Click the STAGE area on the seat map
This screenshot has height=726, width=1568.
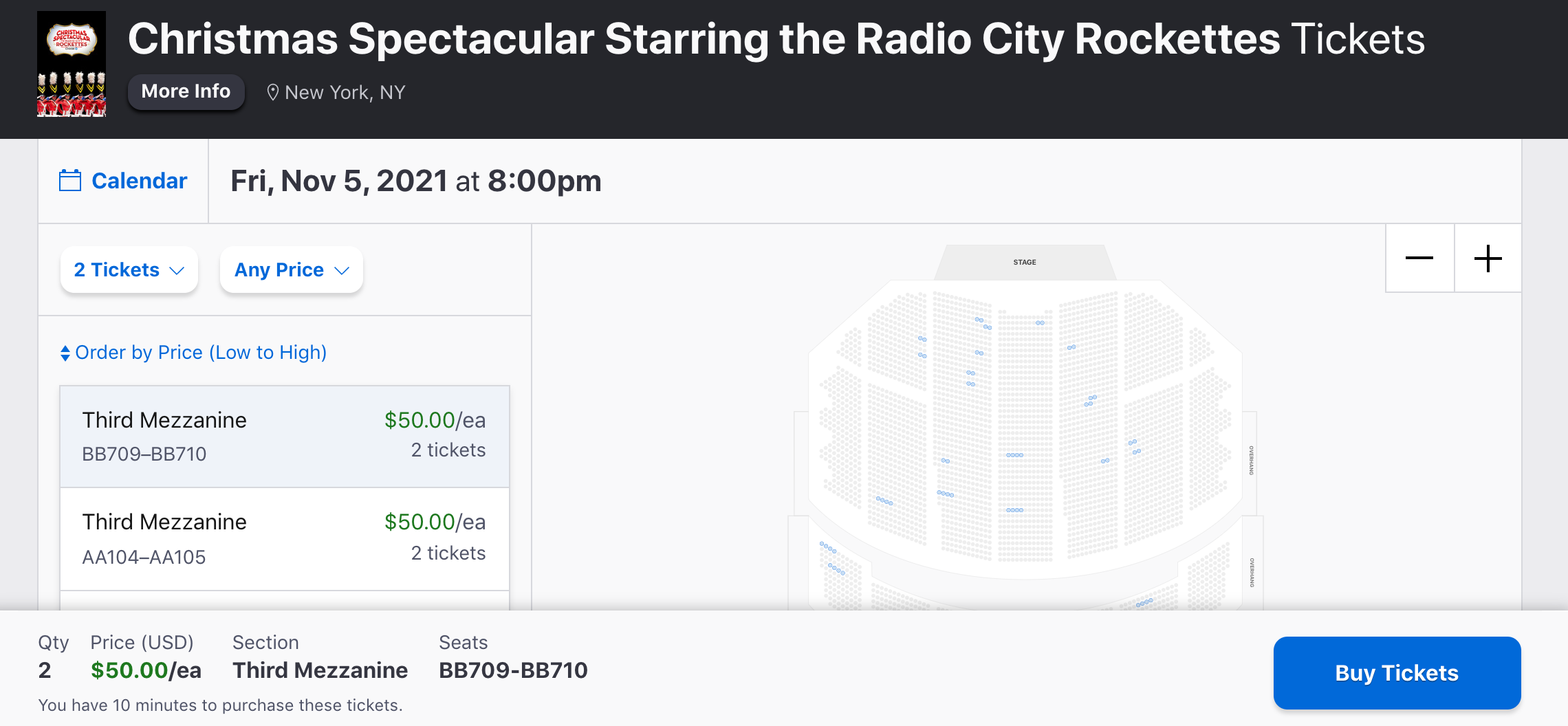(x=1025, y=262)
